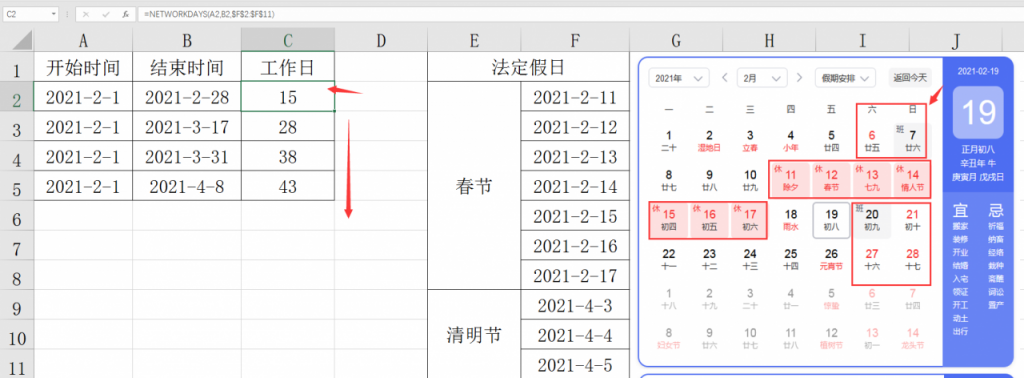Click the cell labeled 开始时间

click(83, 67)
